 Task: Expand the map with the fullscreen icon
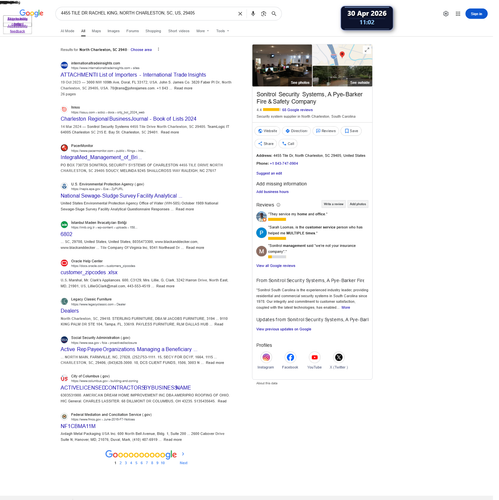(x=367, y=50)
